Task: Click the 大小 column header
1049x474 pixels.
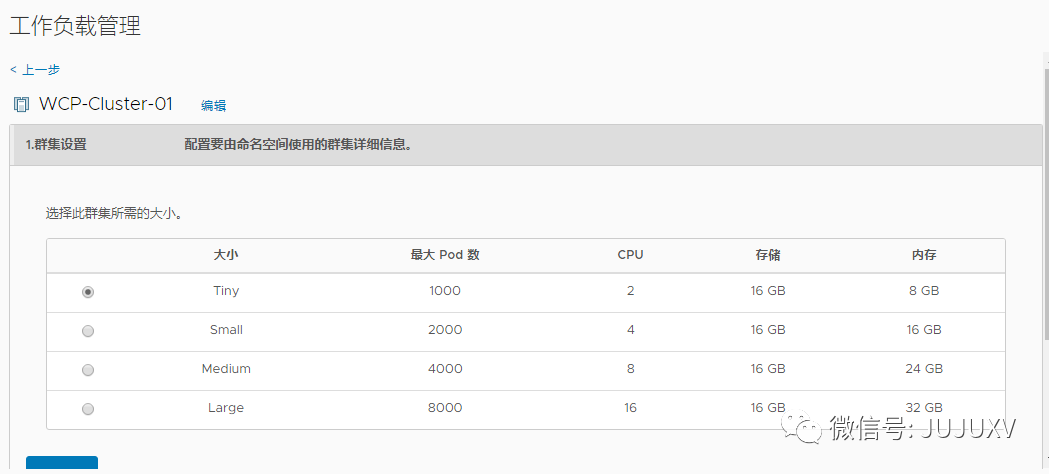Action: tap(226, 255)
